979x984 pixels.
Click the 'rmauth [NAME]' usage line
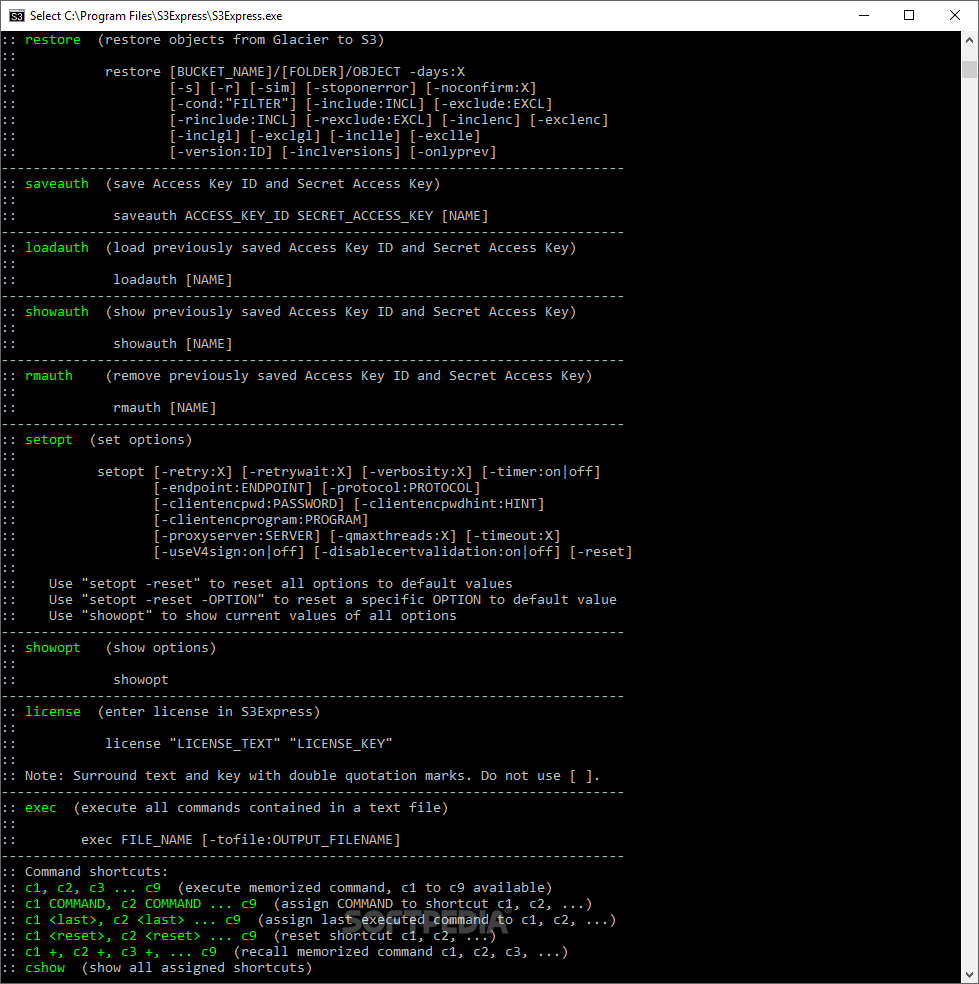click(x=164, y=408)
